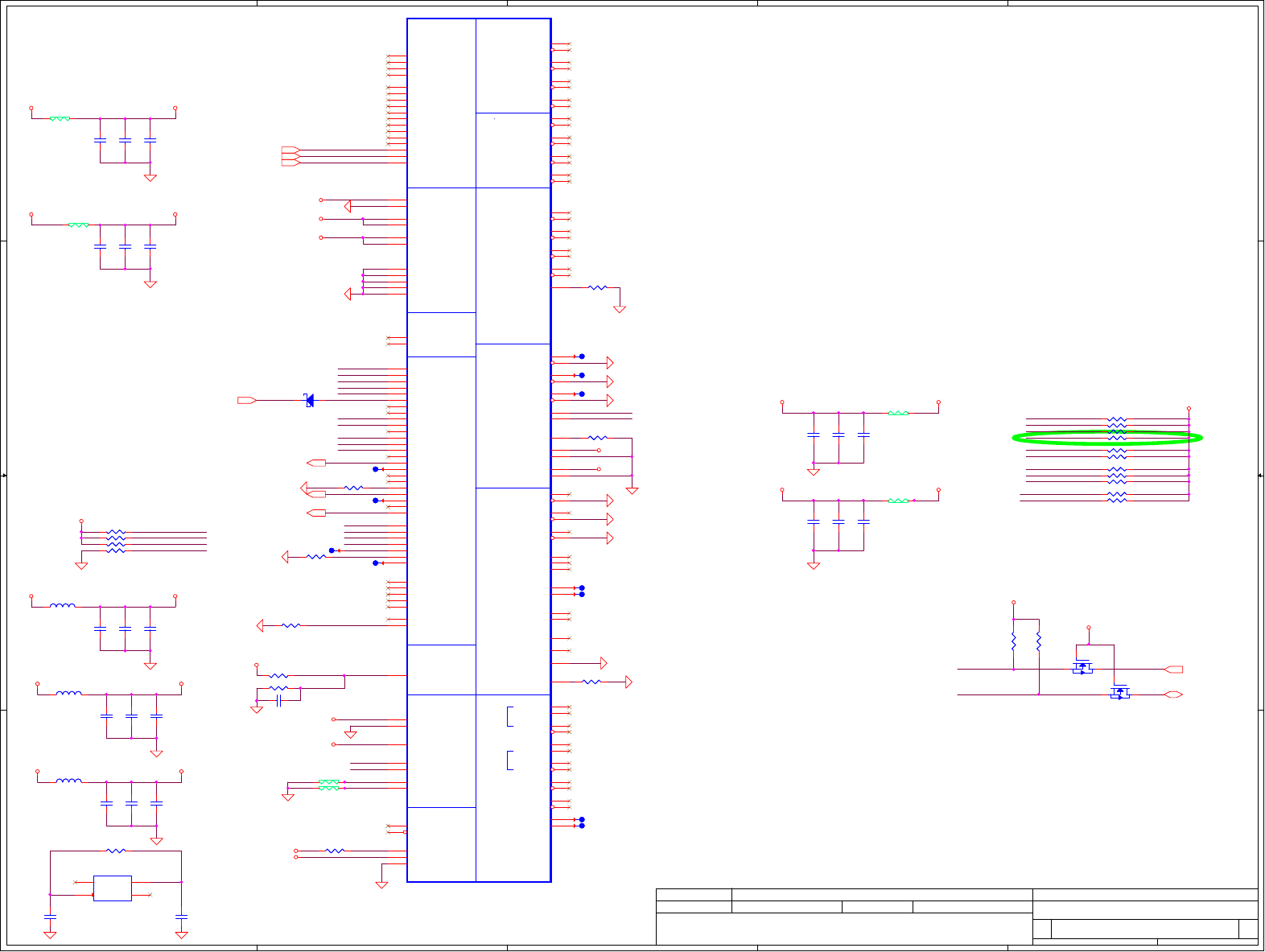
Task: Select the large blue central IC symbol
Action: pyautogui.click(x=479, y=450)
